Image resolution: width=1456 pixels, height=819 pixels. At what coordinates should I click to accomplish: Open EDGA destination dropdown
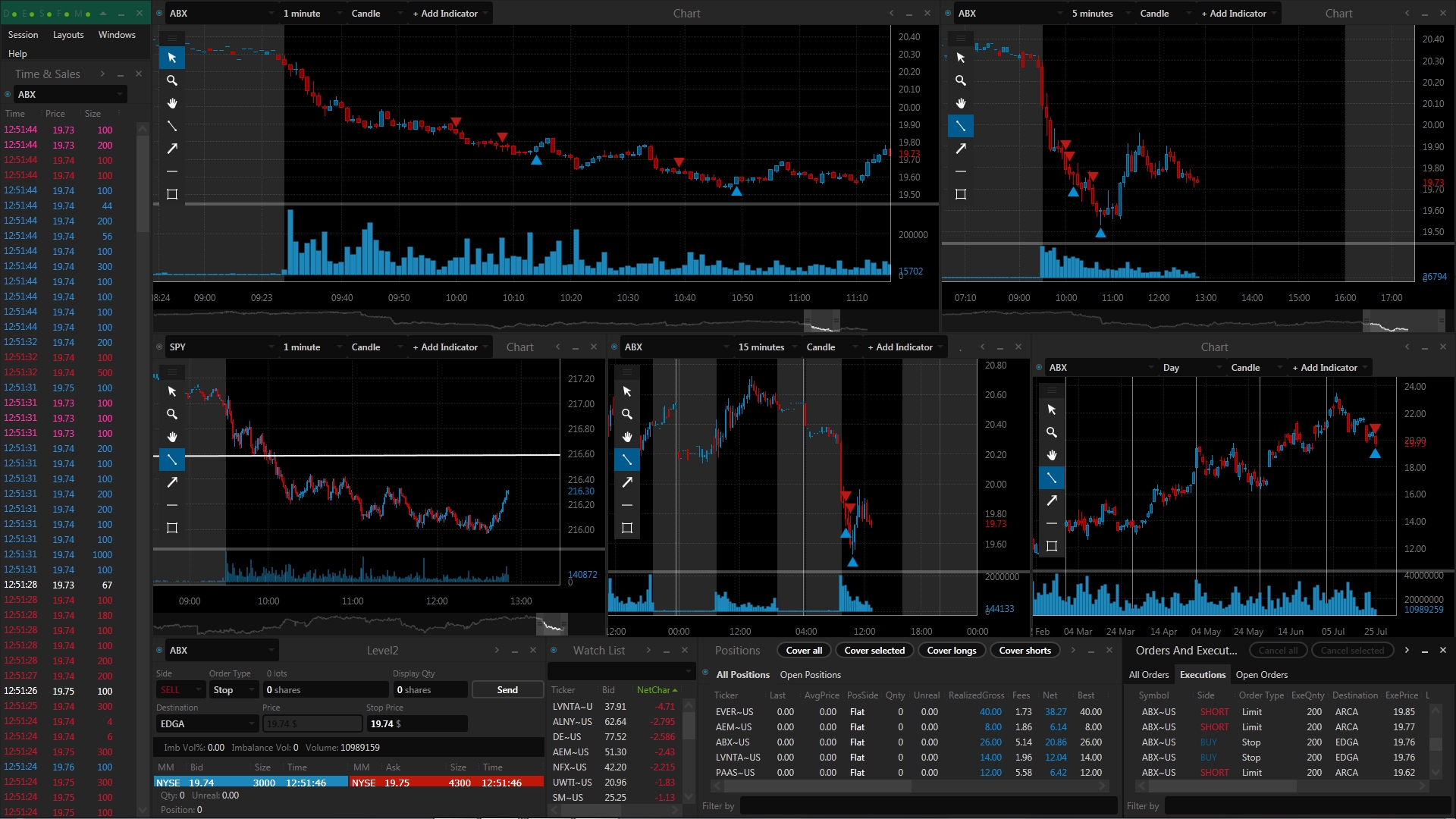click(x=208, y=724)
